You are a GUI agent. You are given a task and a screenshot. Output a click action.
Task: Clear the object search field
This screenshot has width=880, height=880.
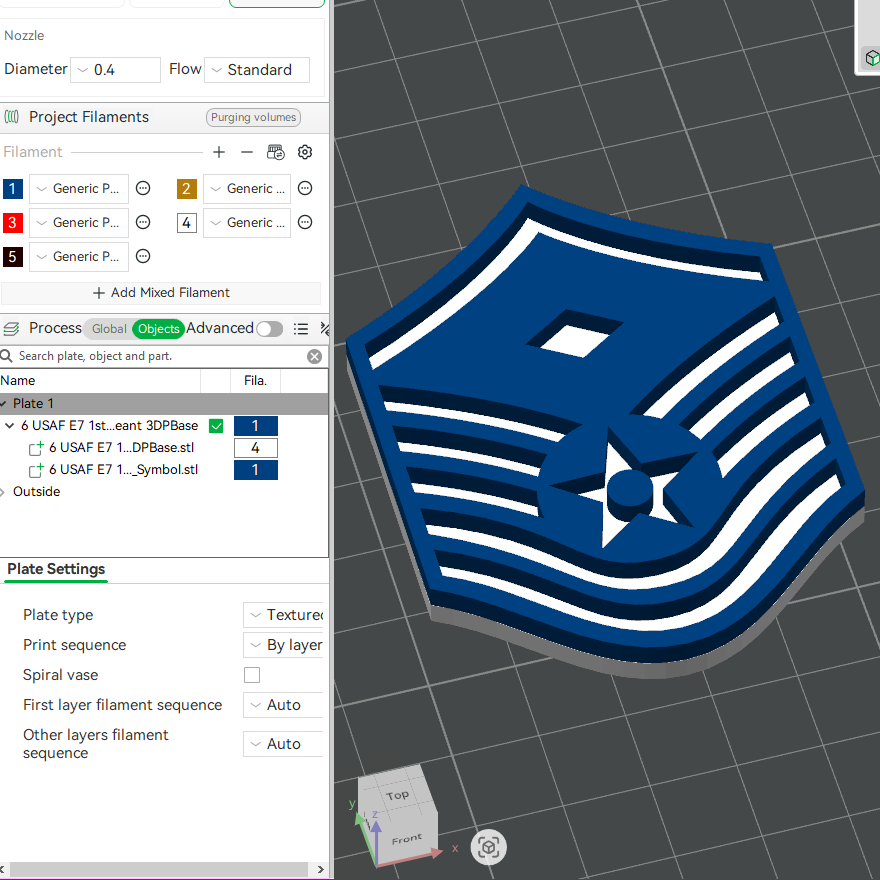(315, 356)
